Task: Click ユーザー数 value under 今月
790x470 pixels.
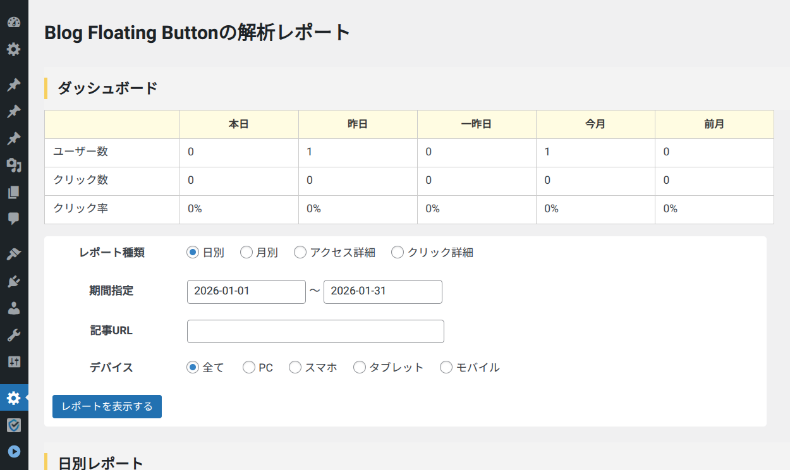Action: 547,152
